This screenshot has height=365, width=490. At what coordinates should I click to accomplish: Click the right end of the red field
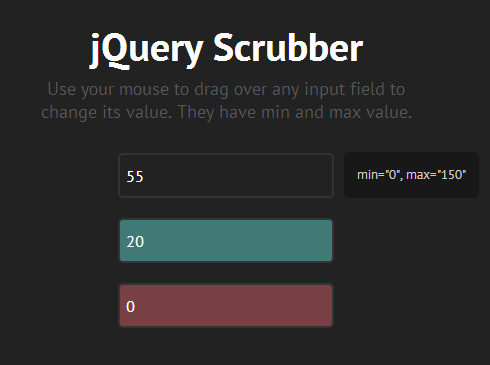325,305
